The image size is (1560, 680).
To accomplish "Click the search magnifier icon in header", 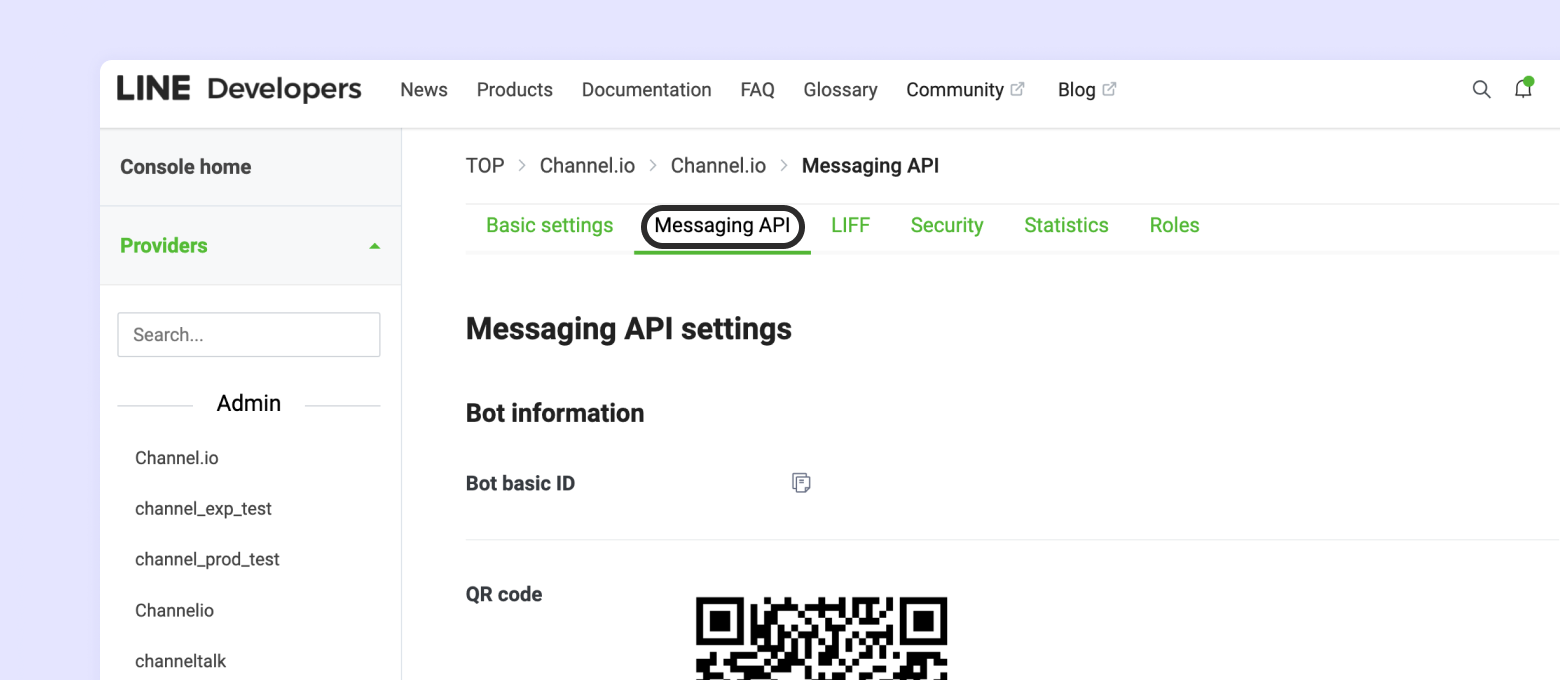I will click(1481, 90).
